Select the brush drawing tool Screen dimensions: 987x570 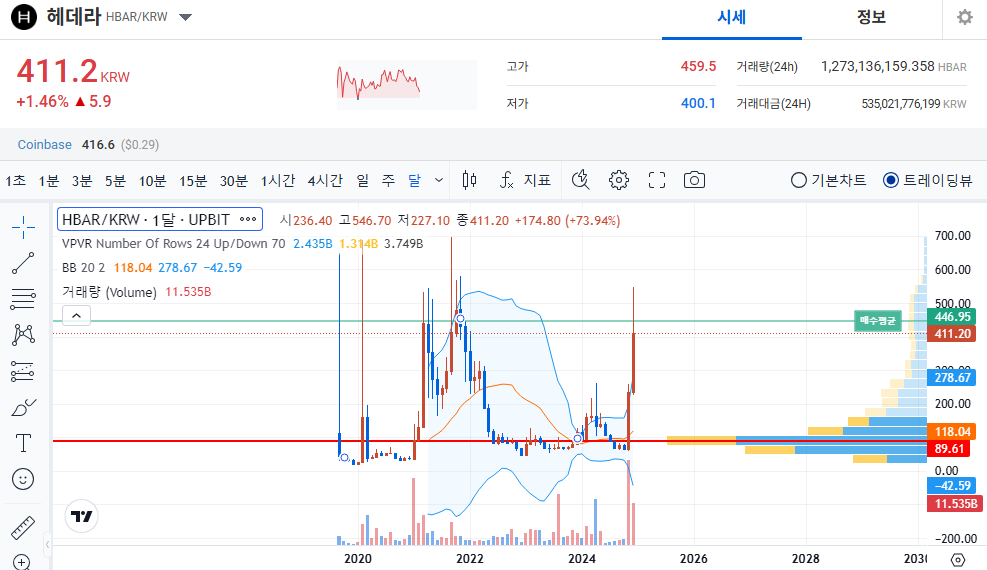(23, 408)
